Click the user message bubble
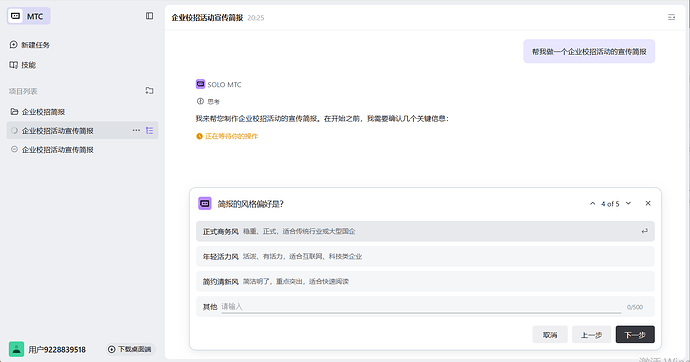Image resolution: width=690 pixels, height=362 pixels. click(589, 51)
